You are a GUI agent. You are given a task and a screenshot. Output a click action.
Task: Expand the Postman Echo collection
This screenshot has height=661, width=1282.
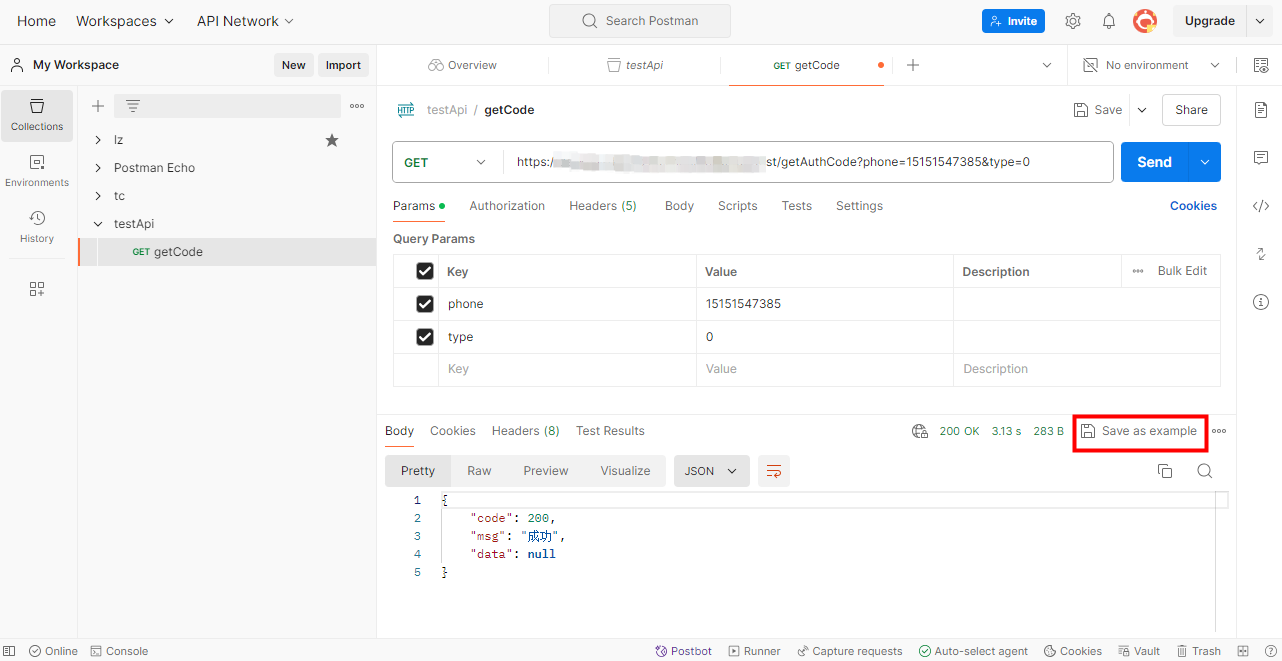98,168
